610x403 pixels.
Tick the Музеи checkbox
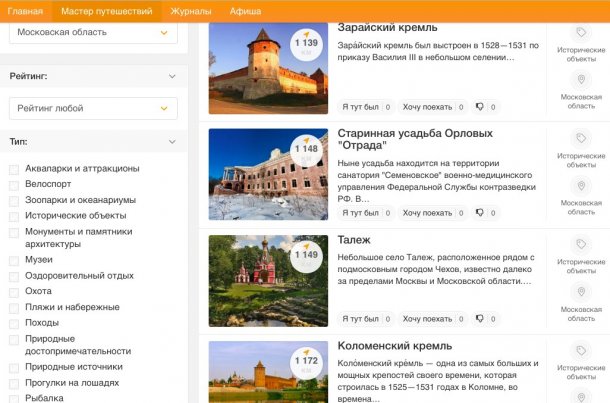14,260
